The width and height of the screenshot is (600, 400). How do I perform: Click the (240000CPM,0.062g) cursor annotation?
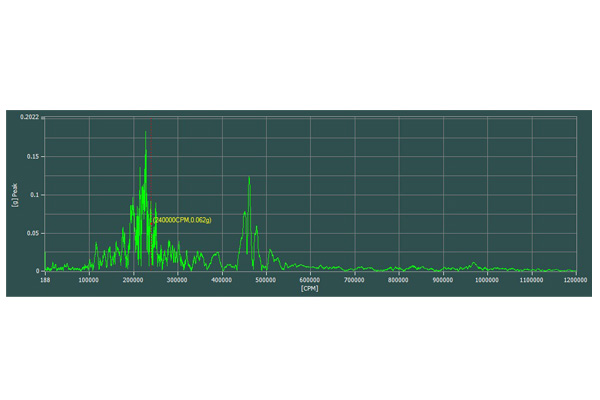[182, 219]
